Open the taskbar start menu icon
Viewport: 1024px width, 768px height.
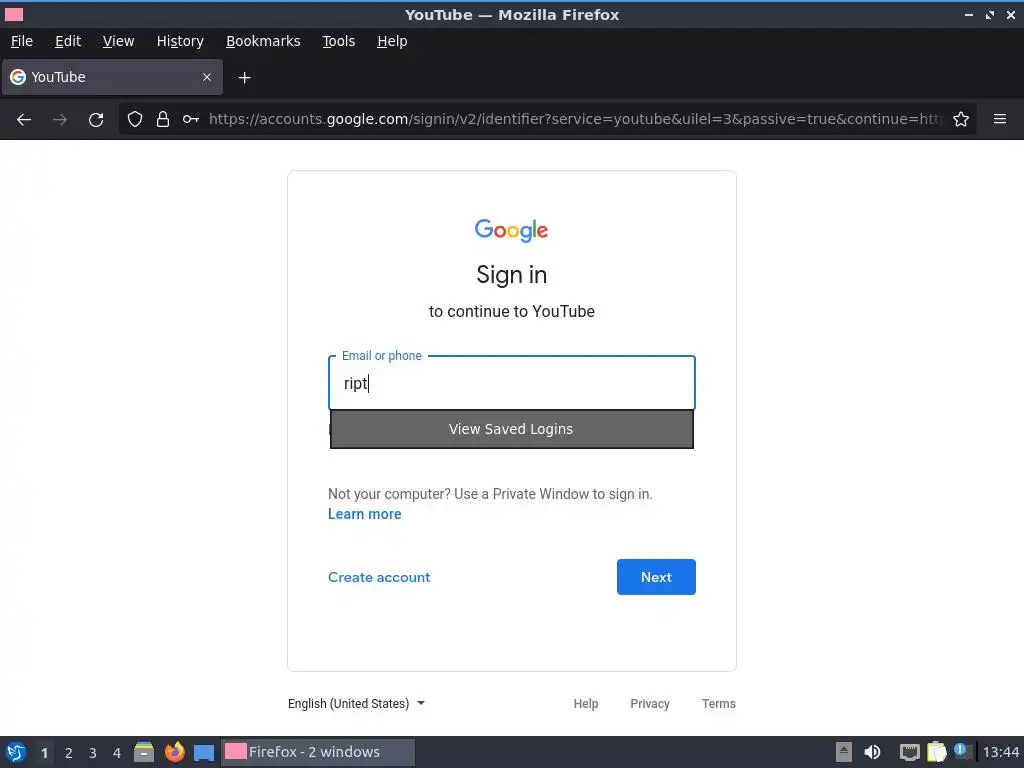pyautogui.click(x=16, y=752)
